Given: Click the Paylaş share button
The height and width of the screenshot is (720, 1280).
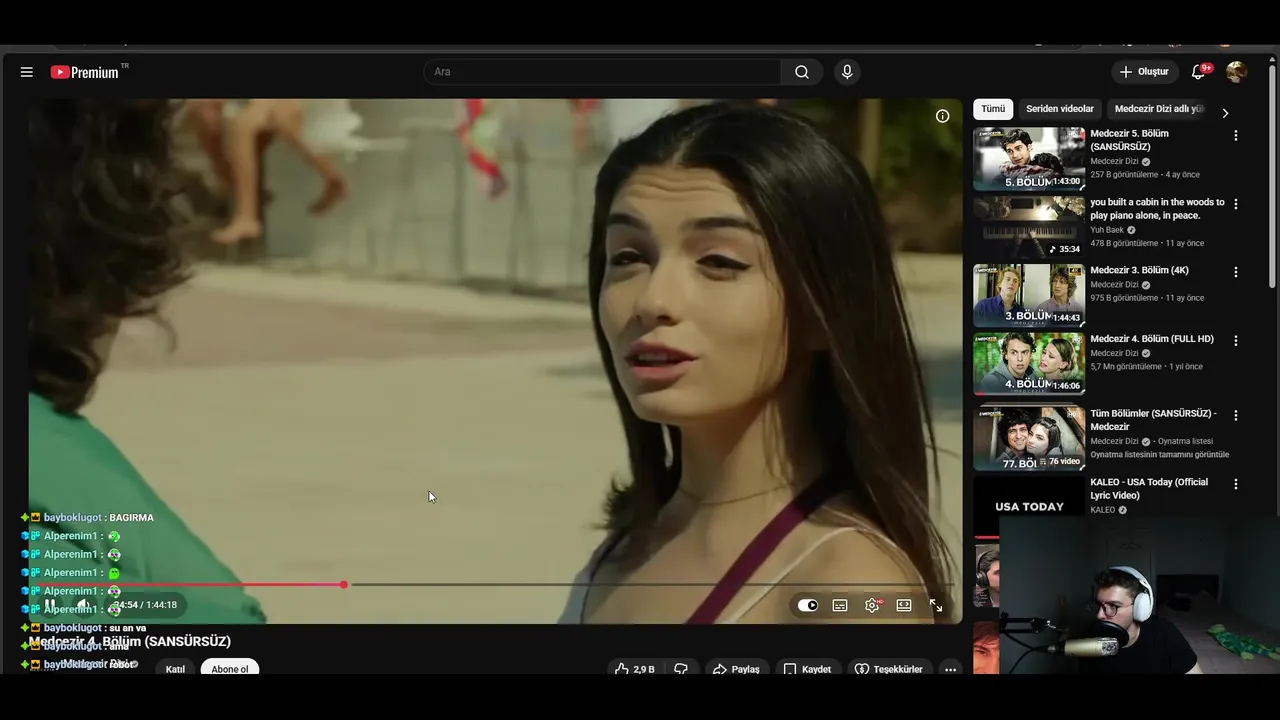Looking at the screenshot, I should [x=736, y=669].
